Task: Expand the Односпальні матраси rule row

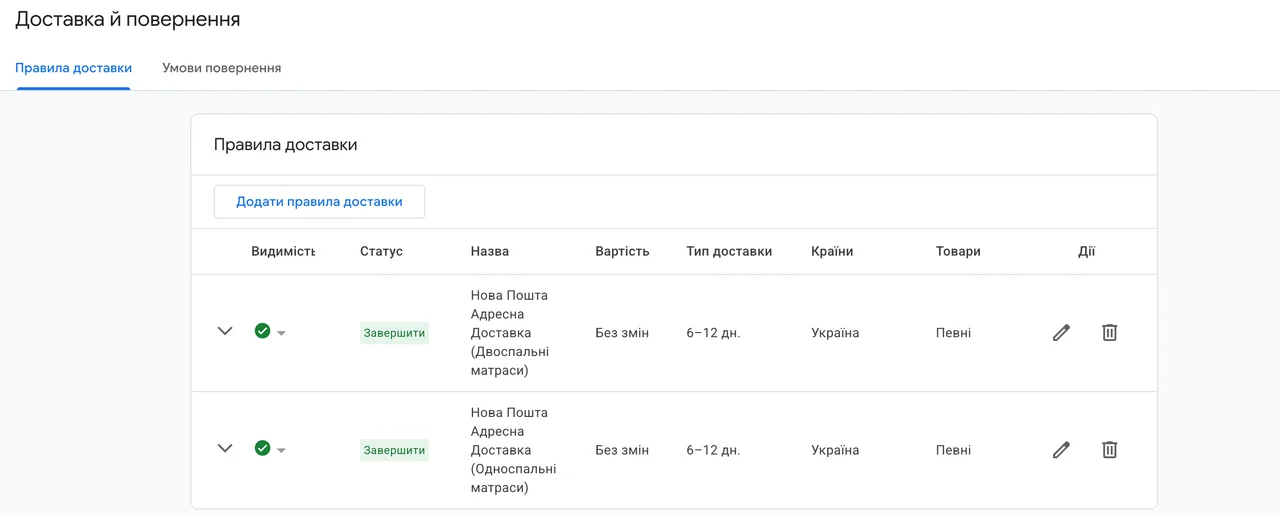Action: (x=225, y=448)
